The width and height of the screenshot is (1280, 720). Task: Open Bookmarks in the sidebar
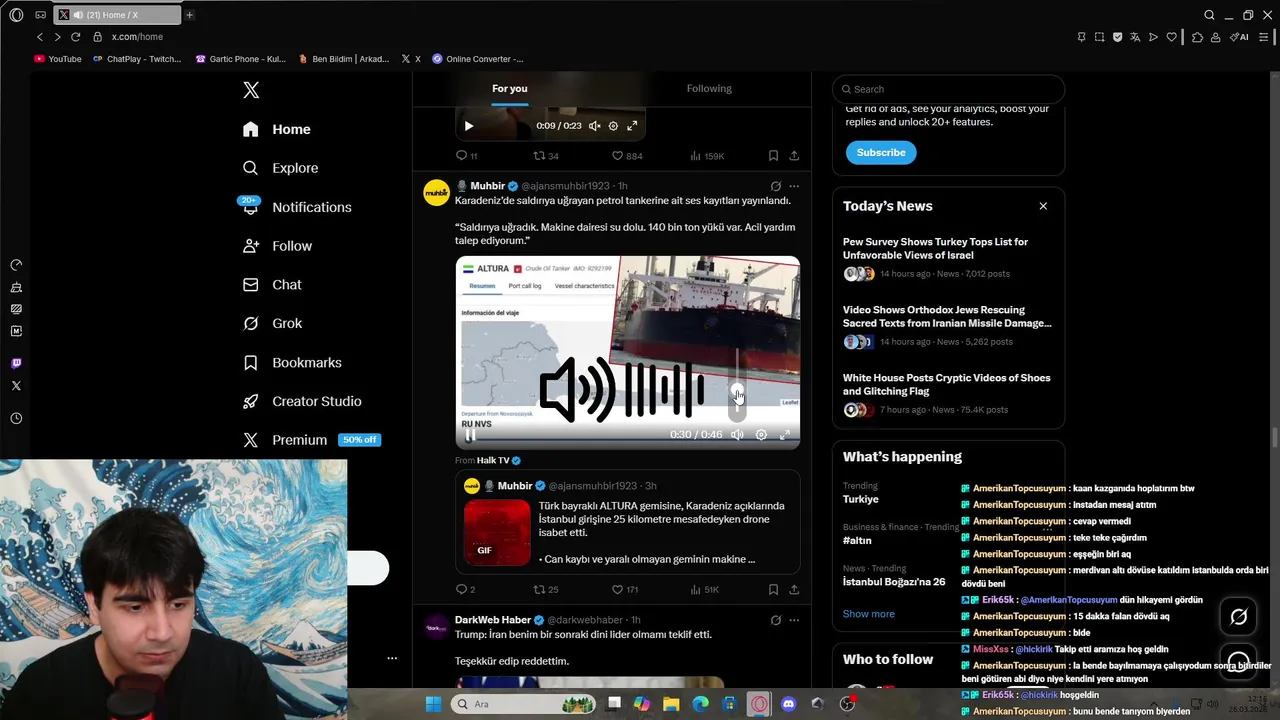(x=292, y=362)
